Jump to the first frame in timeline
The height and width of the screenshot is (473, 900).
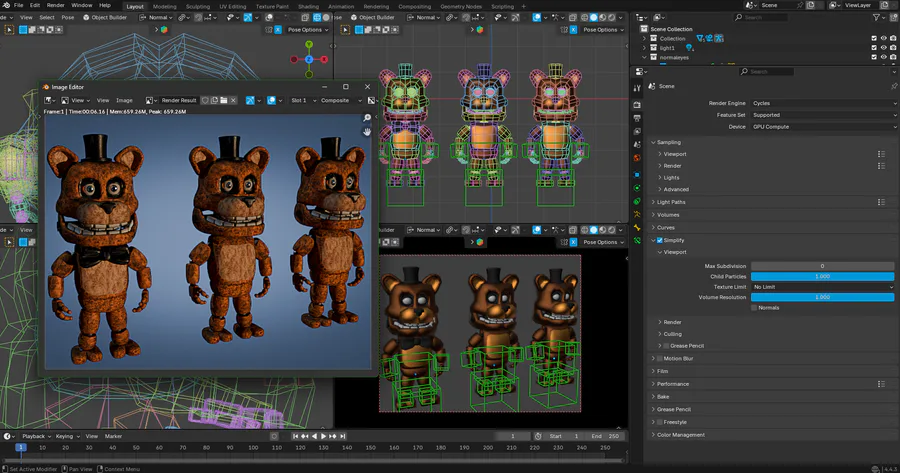pos(295,436)
